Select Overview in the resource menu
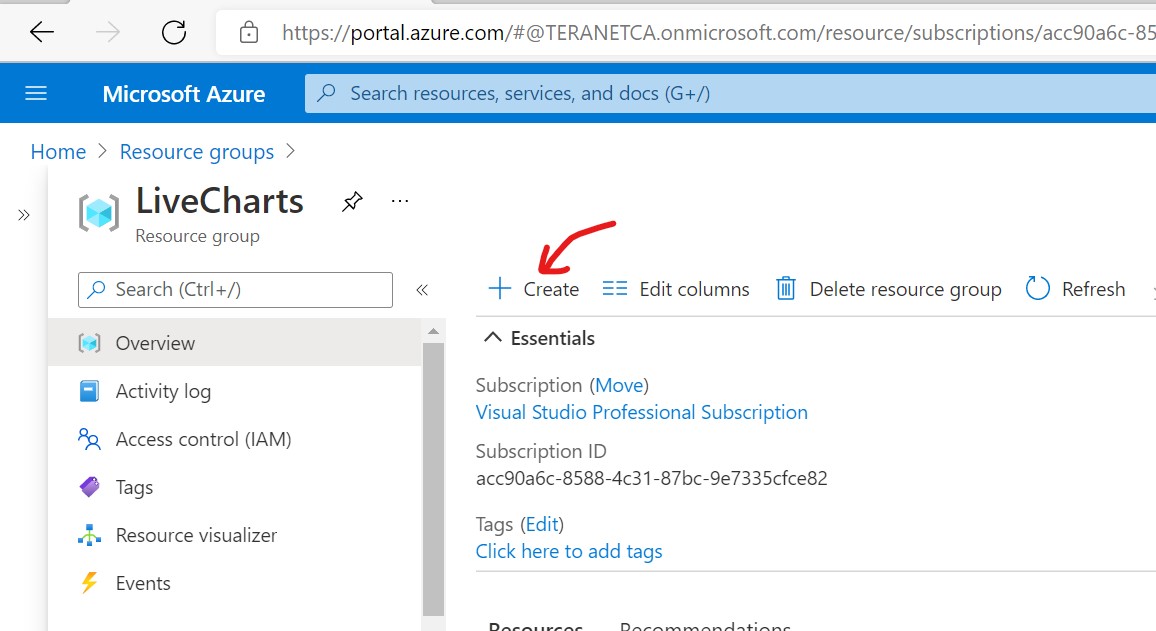This screenshot has width=1156, height=631. tap(235, 343)
